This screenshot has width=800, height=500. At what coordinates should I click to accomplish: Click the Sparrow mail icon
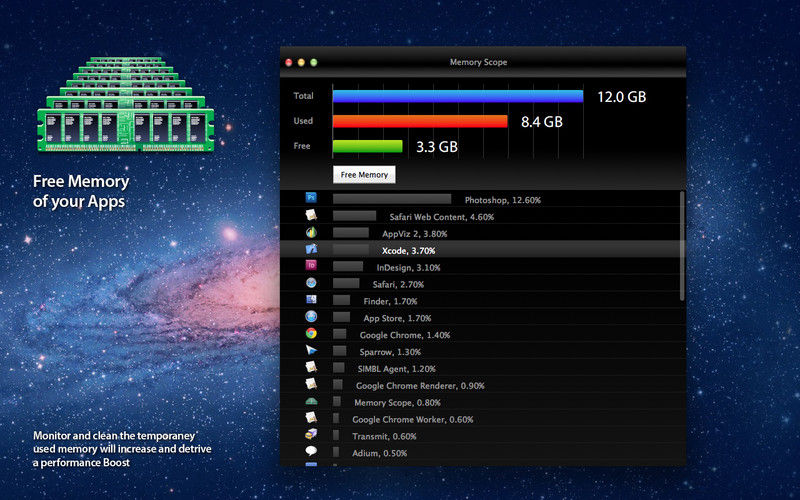click(311, 351)
